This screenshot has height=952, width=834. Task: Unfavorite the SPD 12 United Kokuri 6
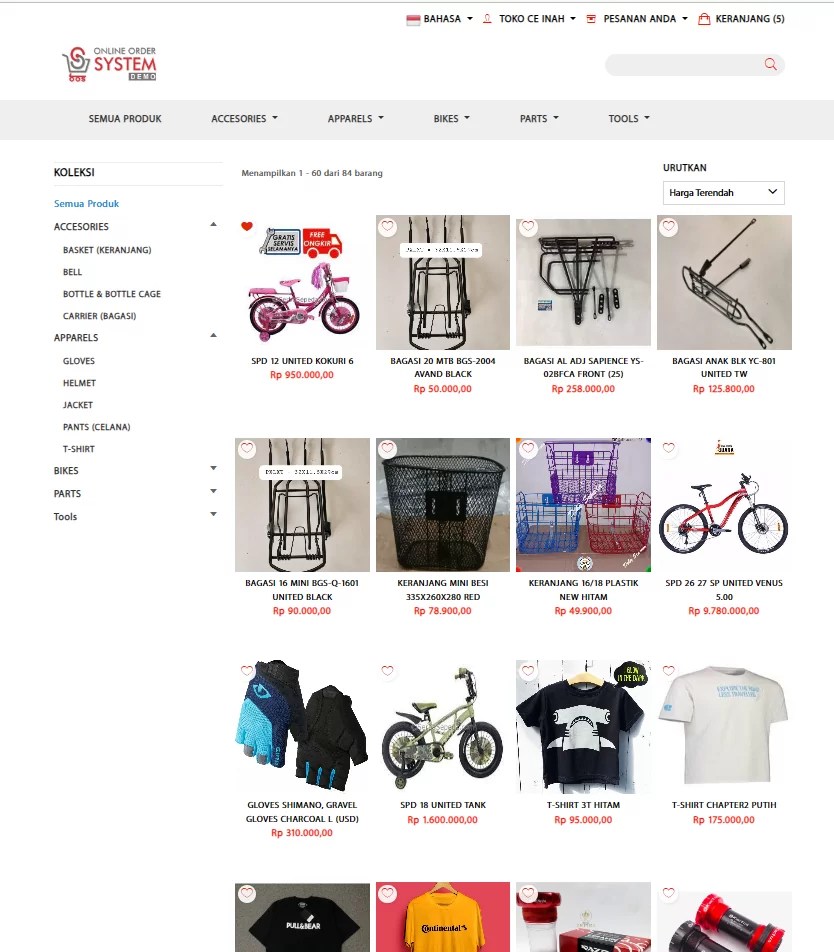[246, 226]
